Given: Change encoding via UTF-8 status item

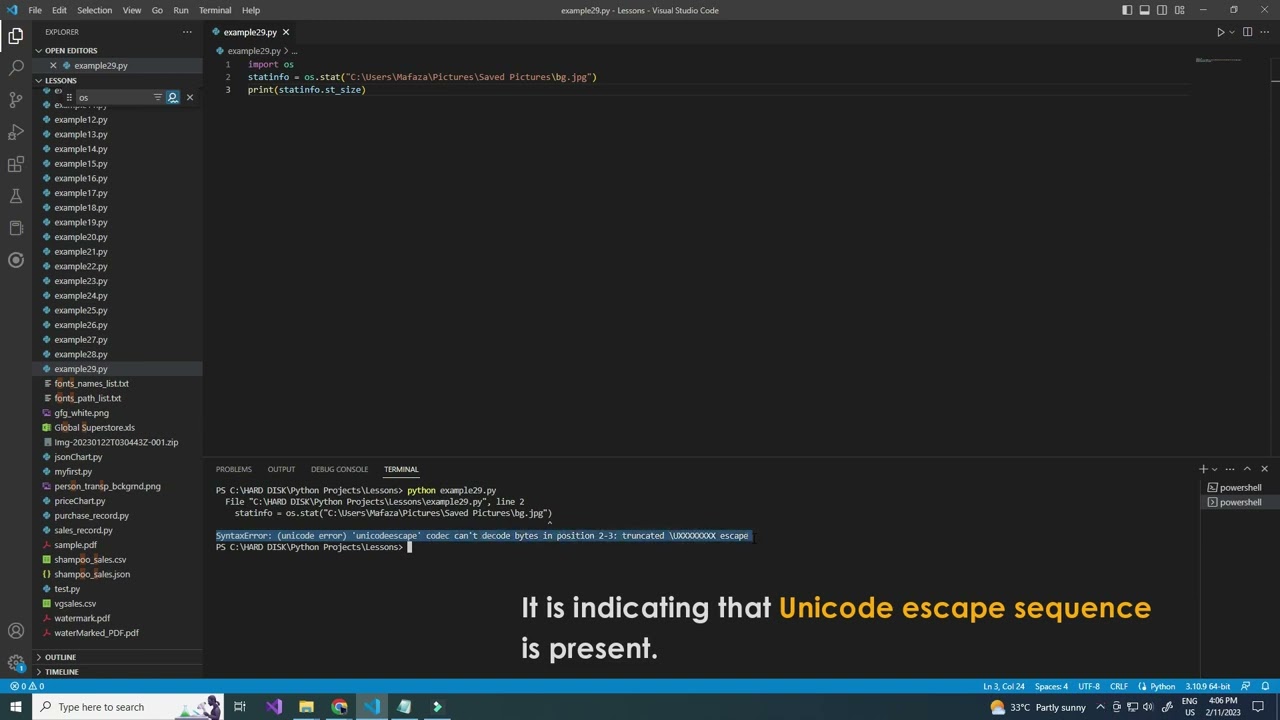Looking at the screenshot, I should 1089,687.
